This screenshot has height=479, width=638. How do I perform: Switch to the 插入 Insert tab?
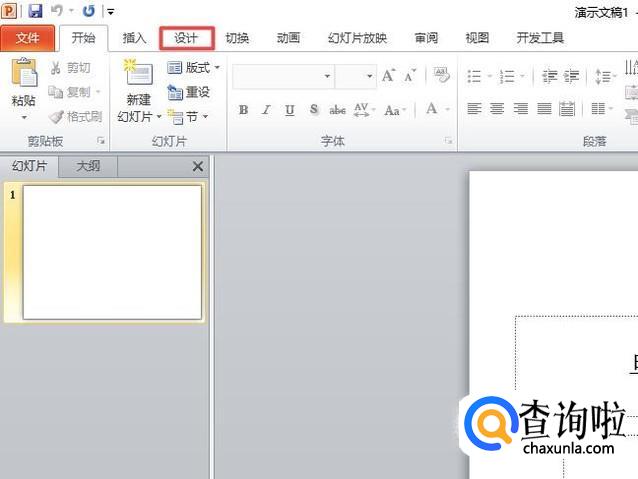134,38
